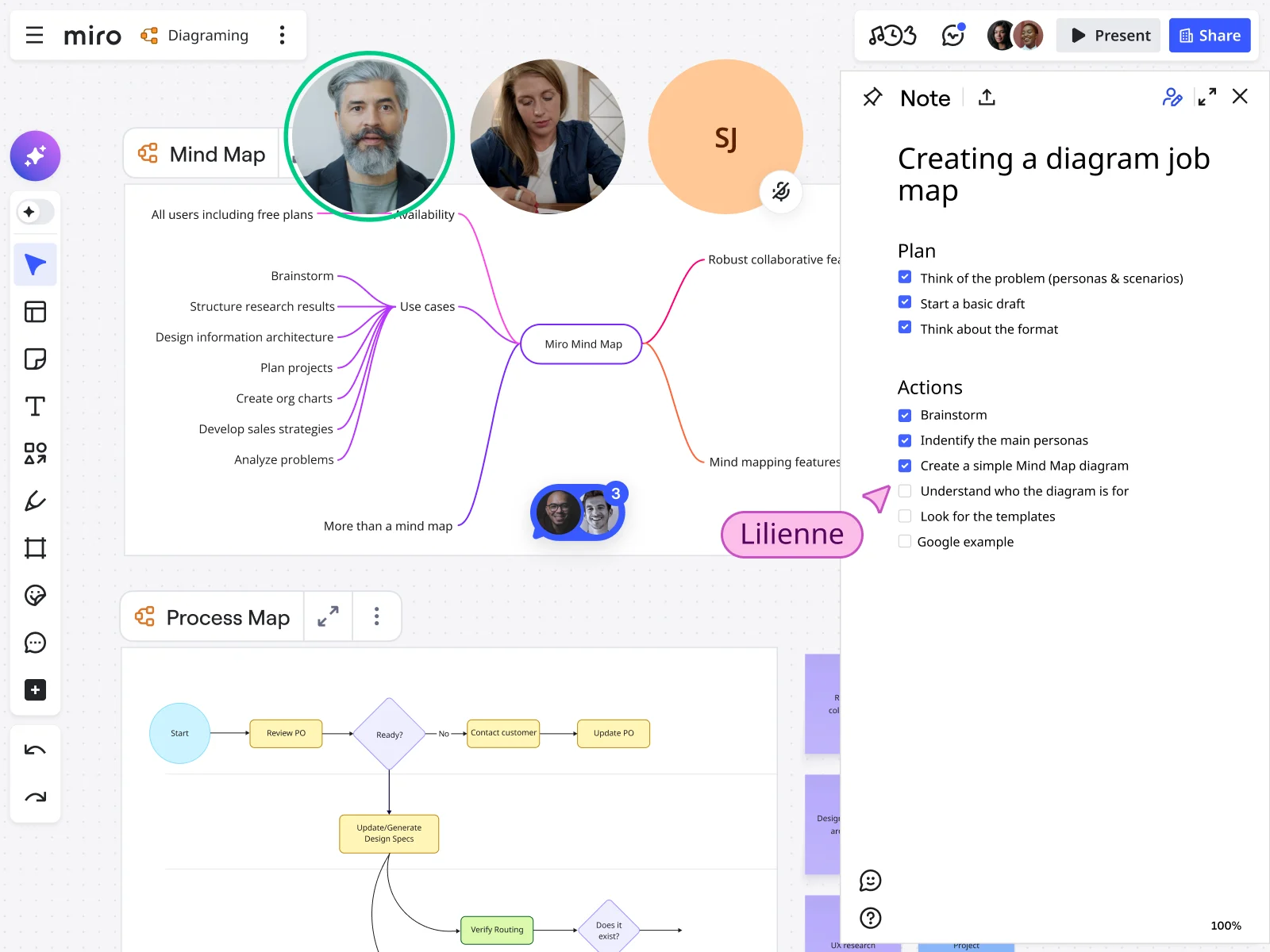The image size is (1270, 952).
Task: Open the main hamburger menu
Action: pyautogui.click(x=33, y=35)
